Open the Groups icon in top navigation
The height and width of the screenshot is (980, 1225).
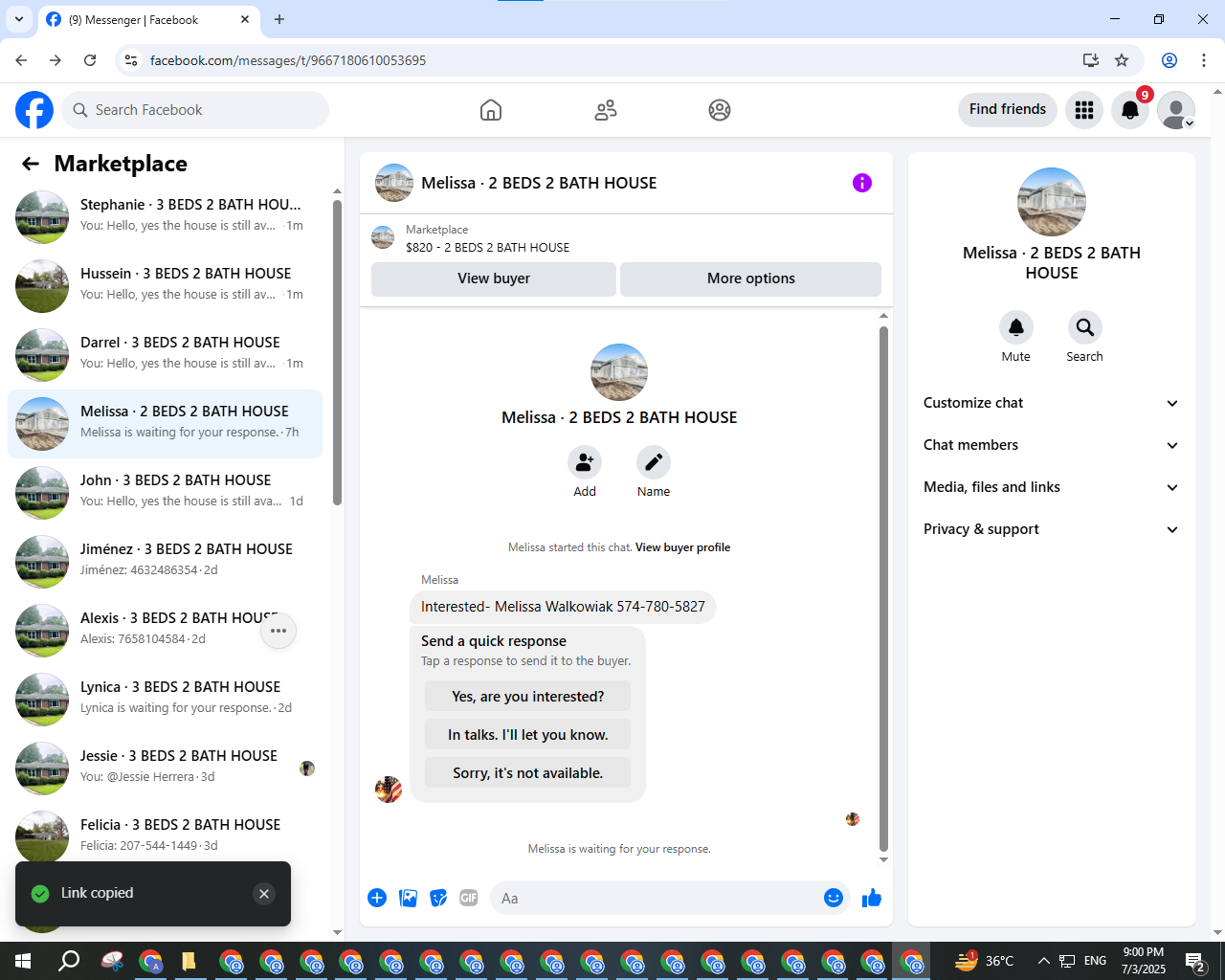(x=720, y=110)
